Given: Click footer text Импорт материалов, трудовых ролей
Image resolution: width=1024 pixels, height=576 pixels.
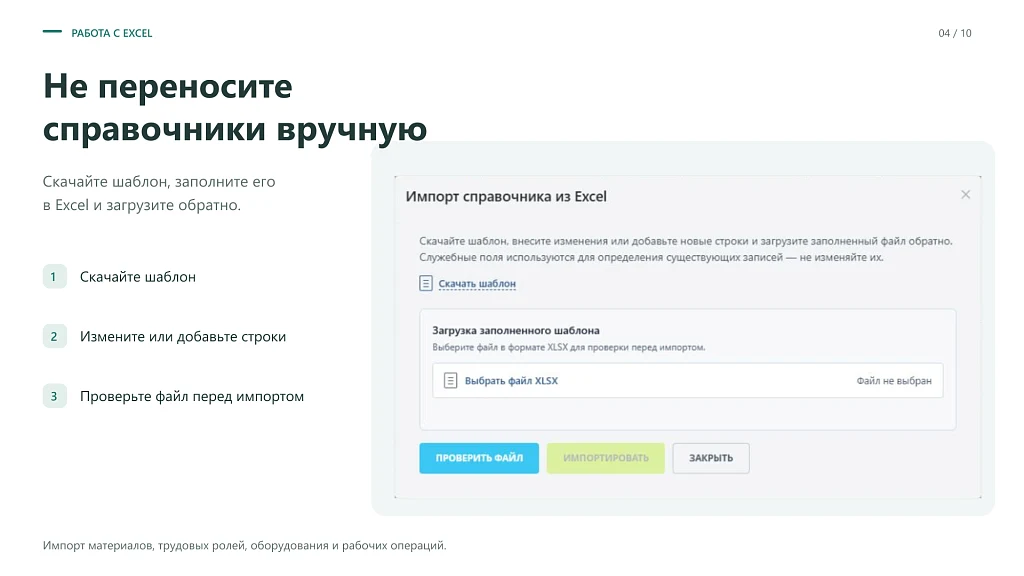Looking at the screenshot, I should tap(245, 545).
